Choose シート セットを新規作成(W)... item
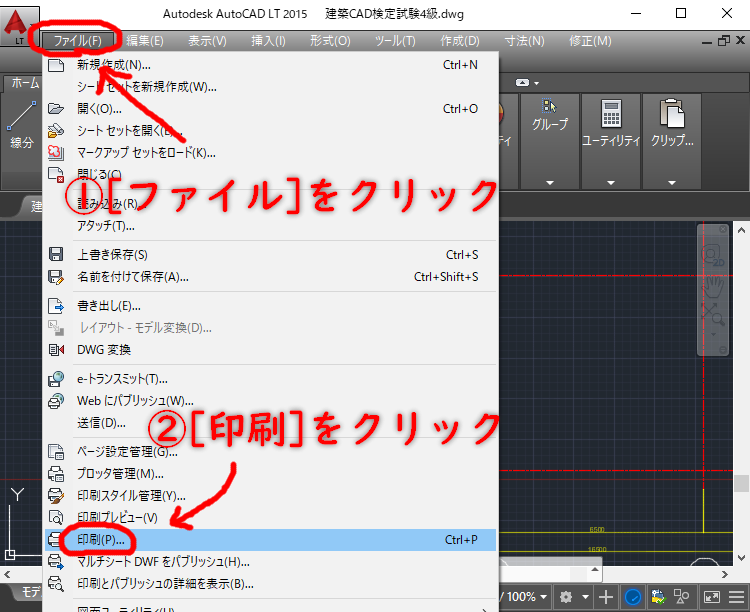750x612 pixels. pyautogui.click(x=270, y=87)
